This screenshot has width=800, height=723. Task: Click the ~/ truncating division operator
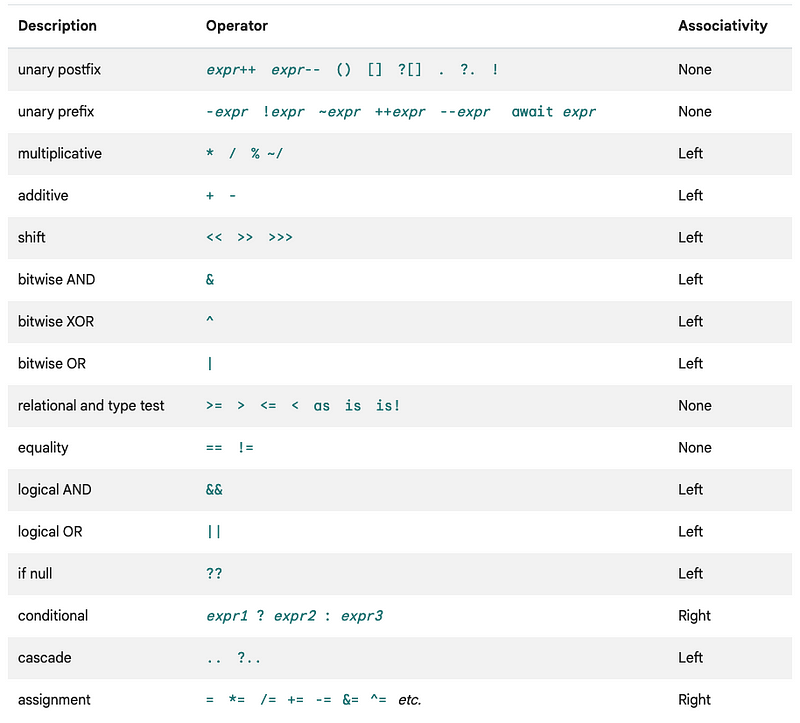(275, 153)
